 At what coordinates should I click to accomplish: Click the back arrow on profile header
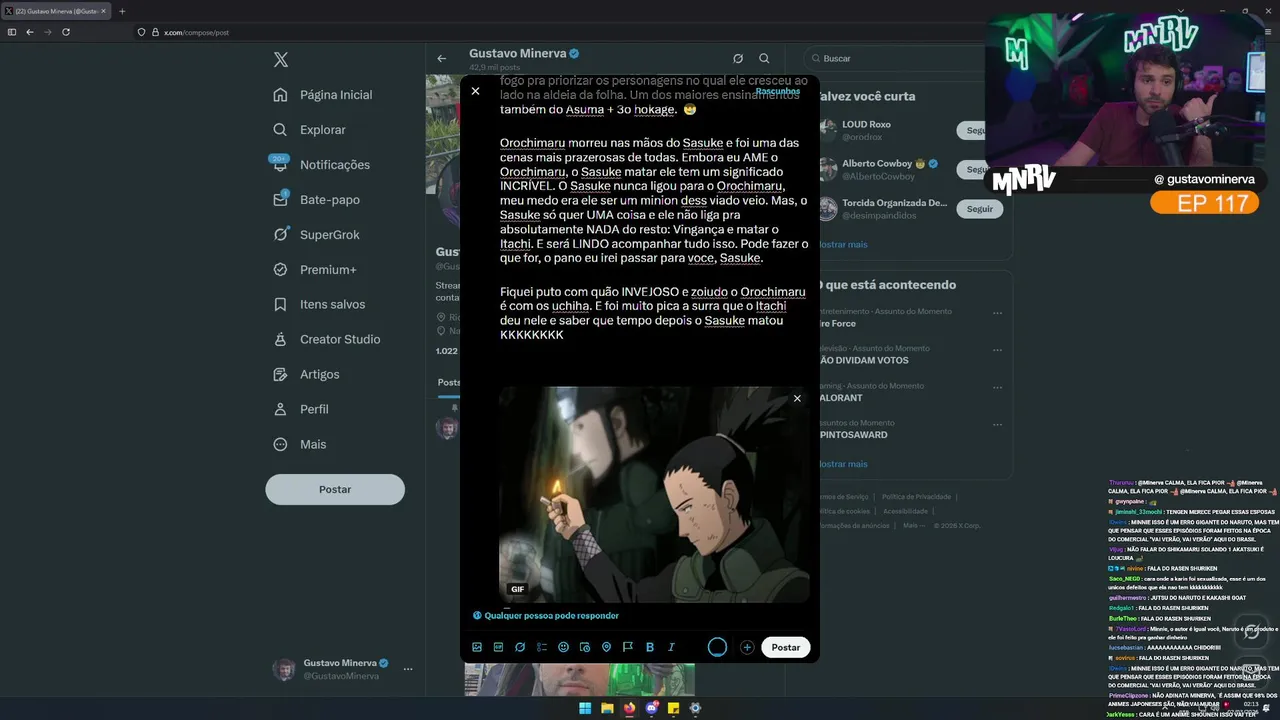[x=442, y=59]
